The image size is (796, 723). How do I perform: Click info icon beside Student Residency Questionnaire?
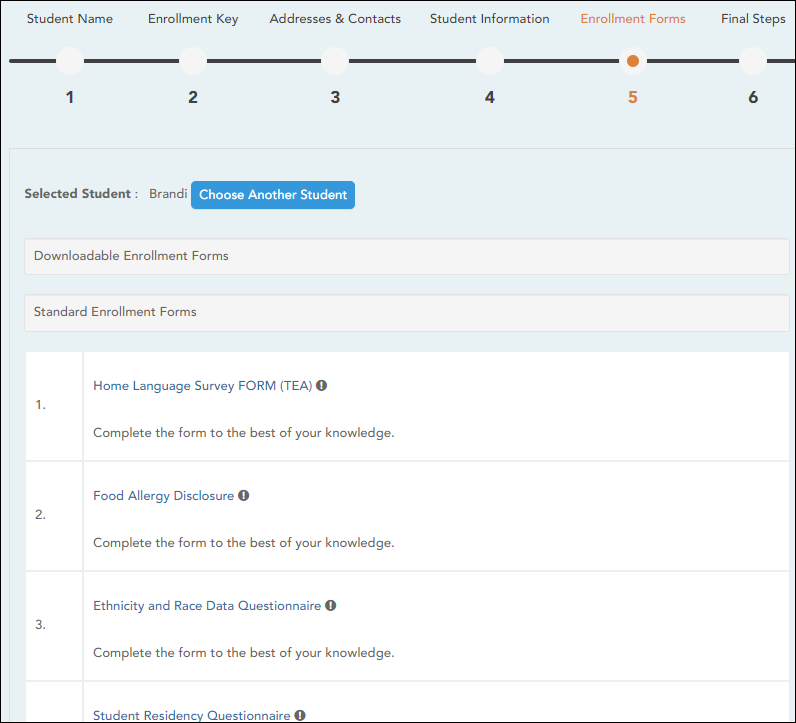[300, 715]
